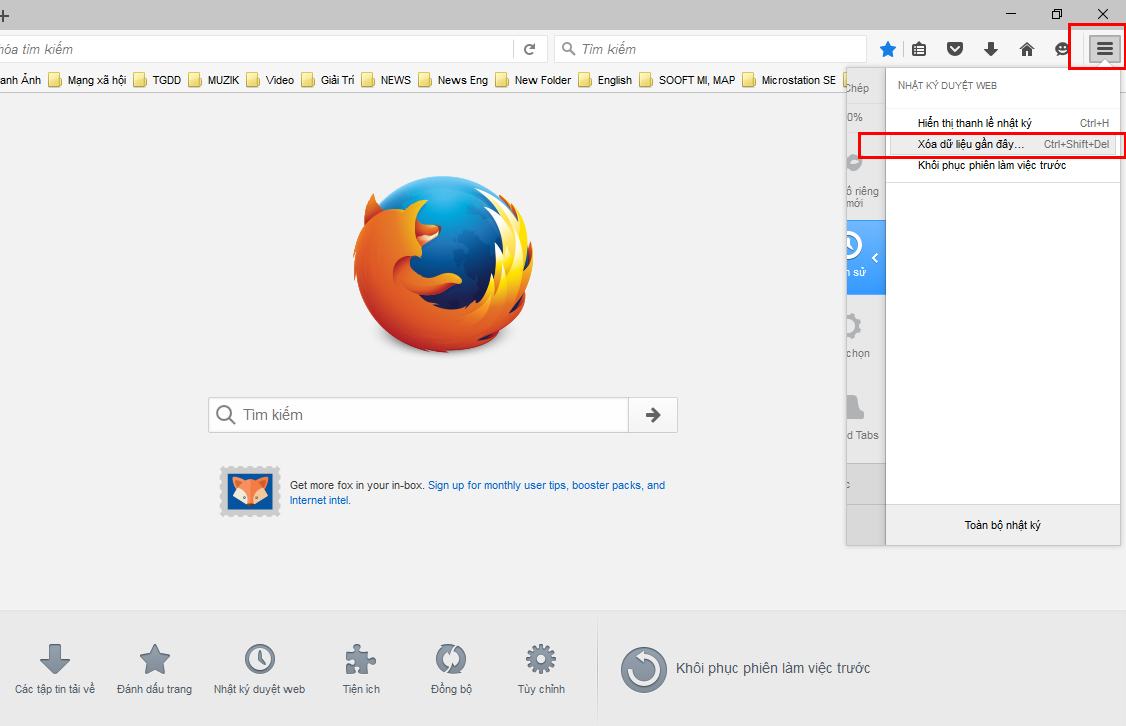Open NEWS bookmark folder

[386, 80]
